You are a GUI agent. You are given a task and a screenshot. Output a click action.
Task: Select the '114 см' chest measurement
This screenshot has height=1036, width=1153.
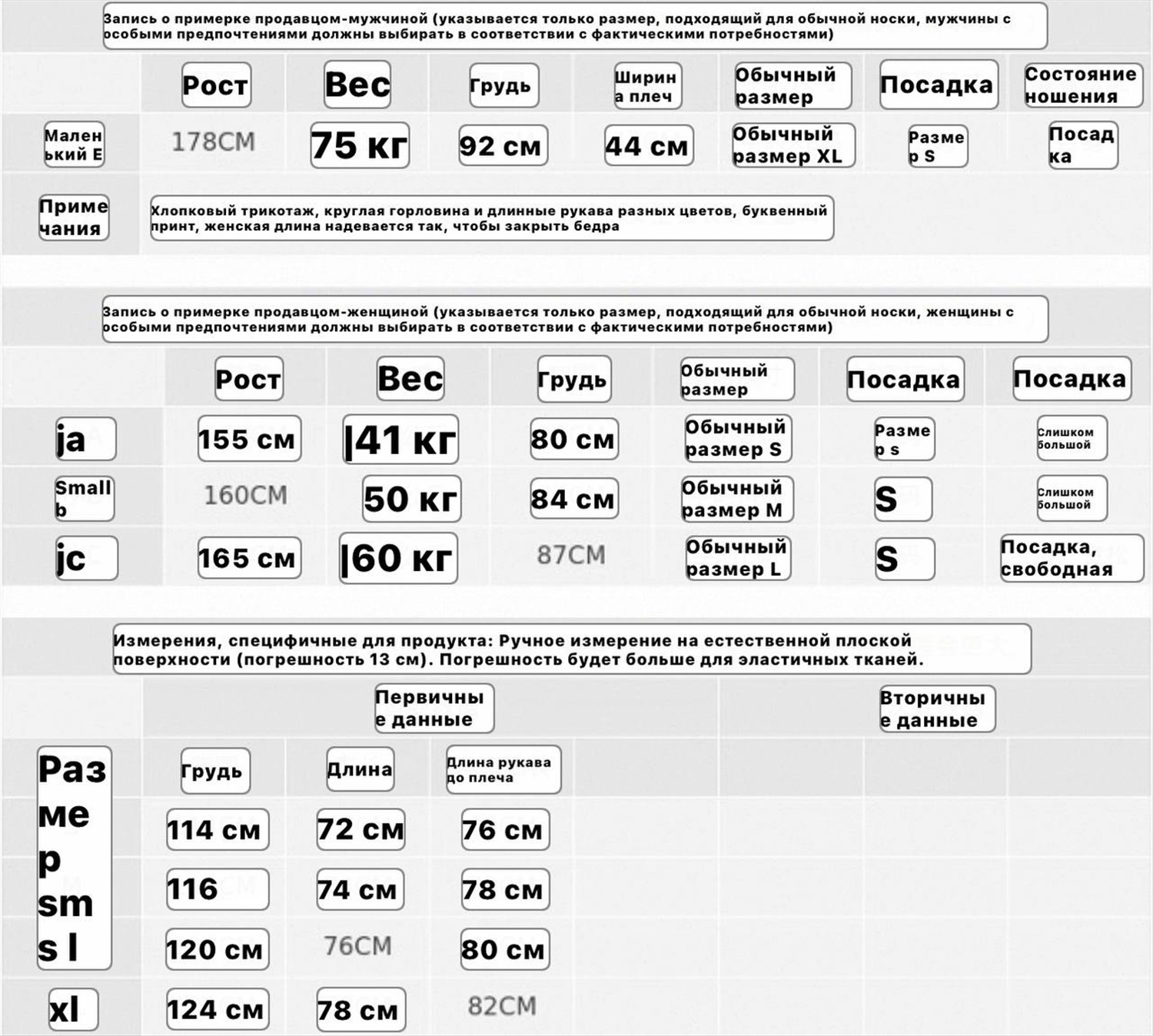tap(218, 829)
